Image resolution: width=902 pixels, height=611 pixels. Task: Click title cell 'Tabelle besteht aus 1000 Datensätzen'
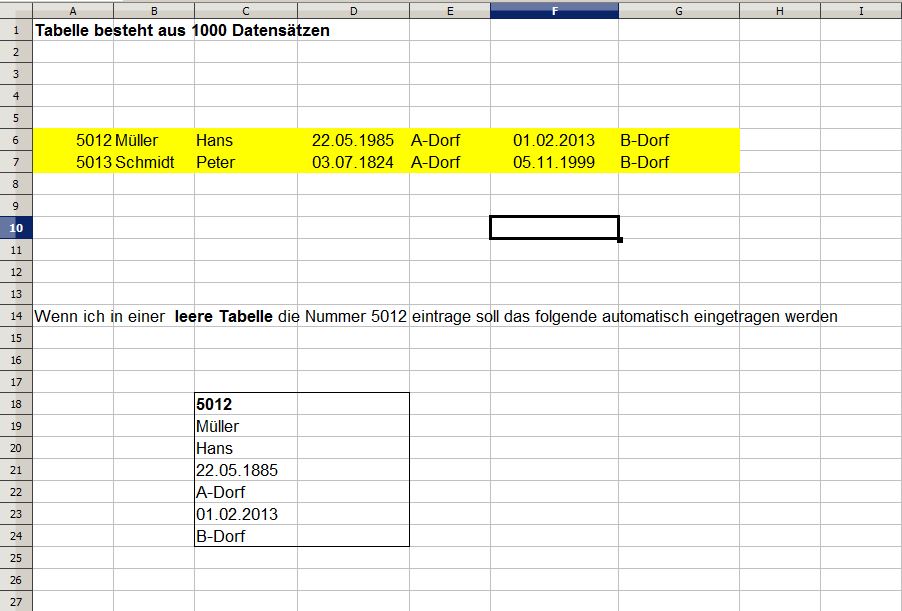point(182,30)
